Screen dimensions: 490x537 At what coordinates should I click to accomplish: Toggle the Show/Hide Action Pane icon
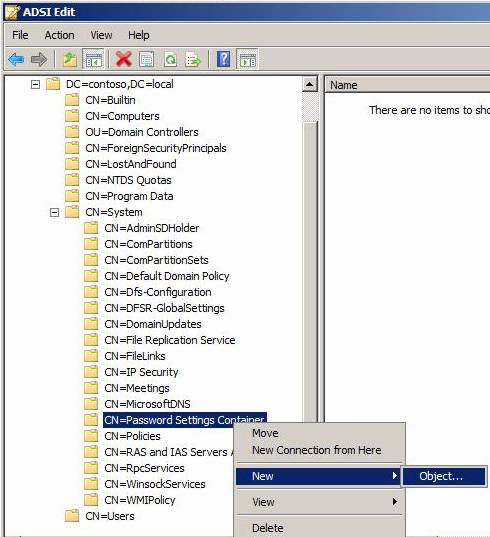247,60
